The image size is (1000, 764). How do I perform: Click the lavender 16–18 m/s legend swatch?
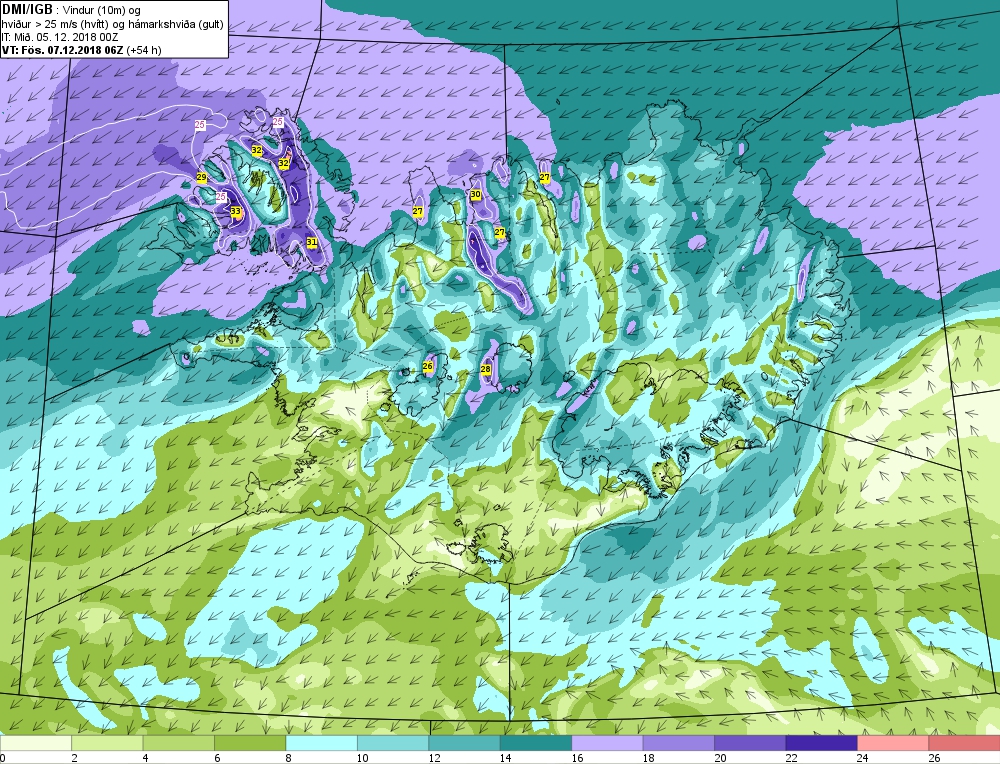pos(607,743)
